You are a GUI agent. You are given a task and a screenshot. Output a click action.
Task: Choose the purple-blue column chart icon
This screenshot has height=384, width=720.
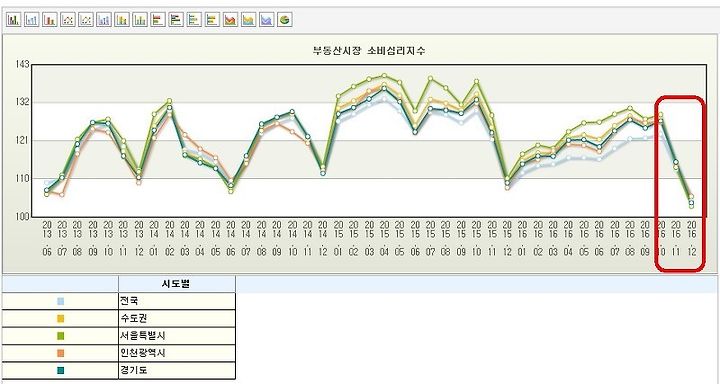104,20
